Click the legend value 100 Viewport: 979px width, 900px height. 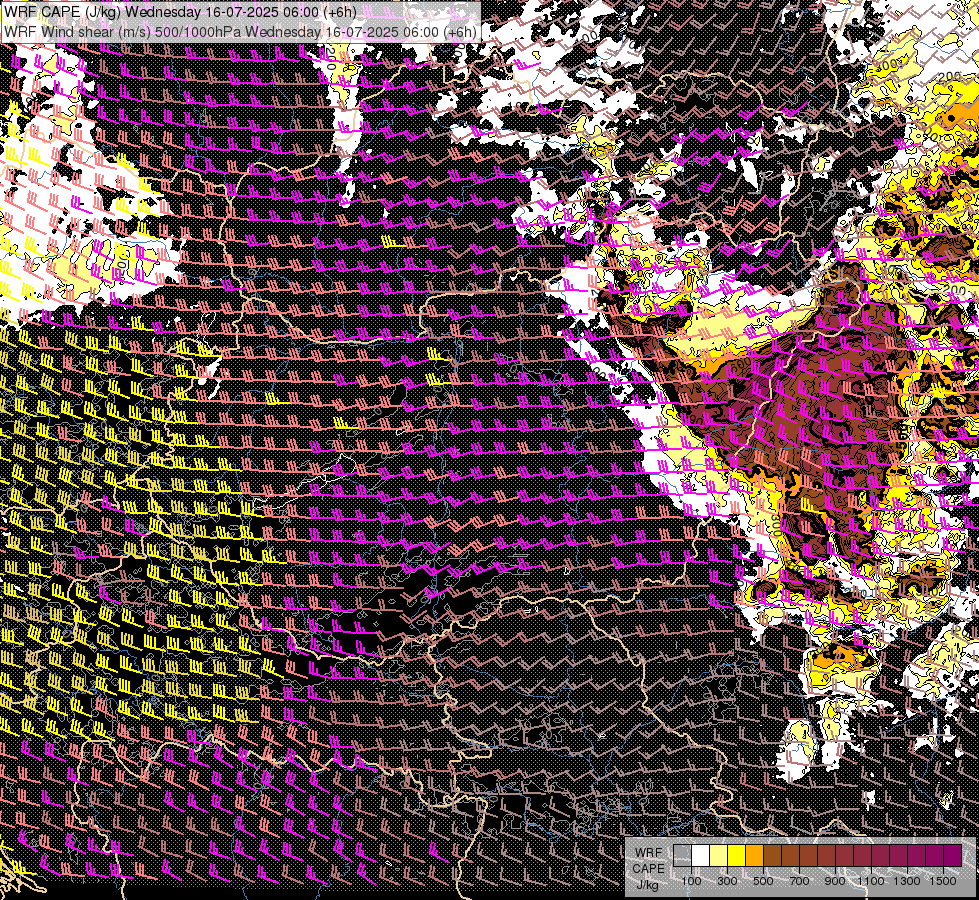pyautogui.click(x=691, y=881)
